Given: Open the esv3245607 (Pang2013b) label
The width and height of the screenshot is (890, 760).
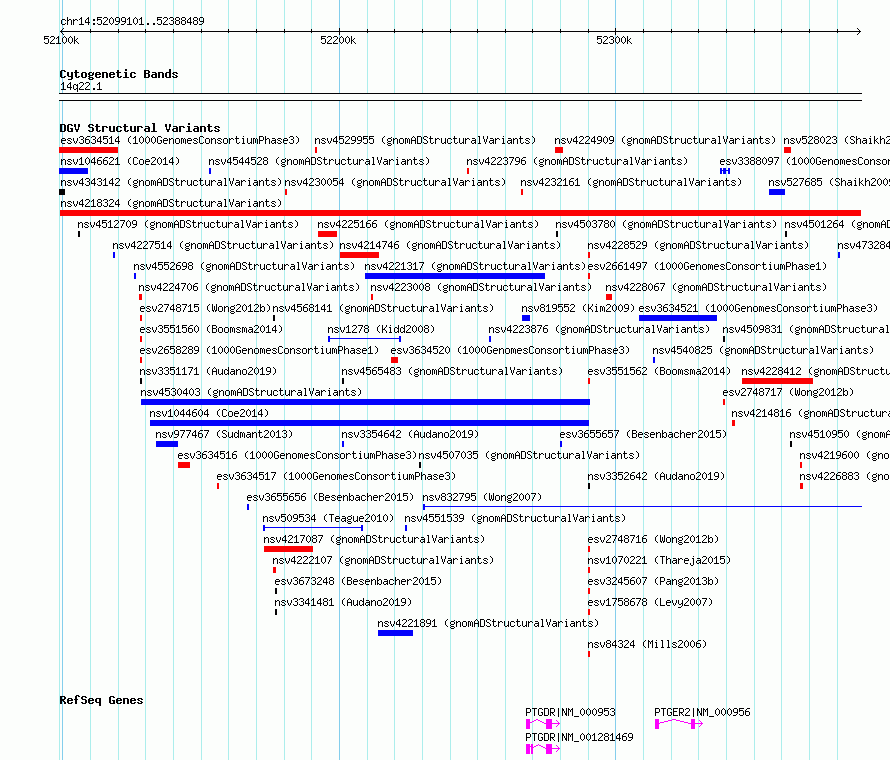Looking at the screenshot, I should [653, 581].
